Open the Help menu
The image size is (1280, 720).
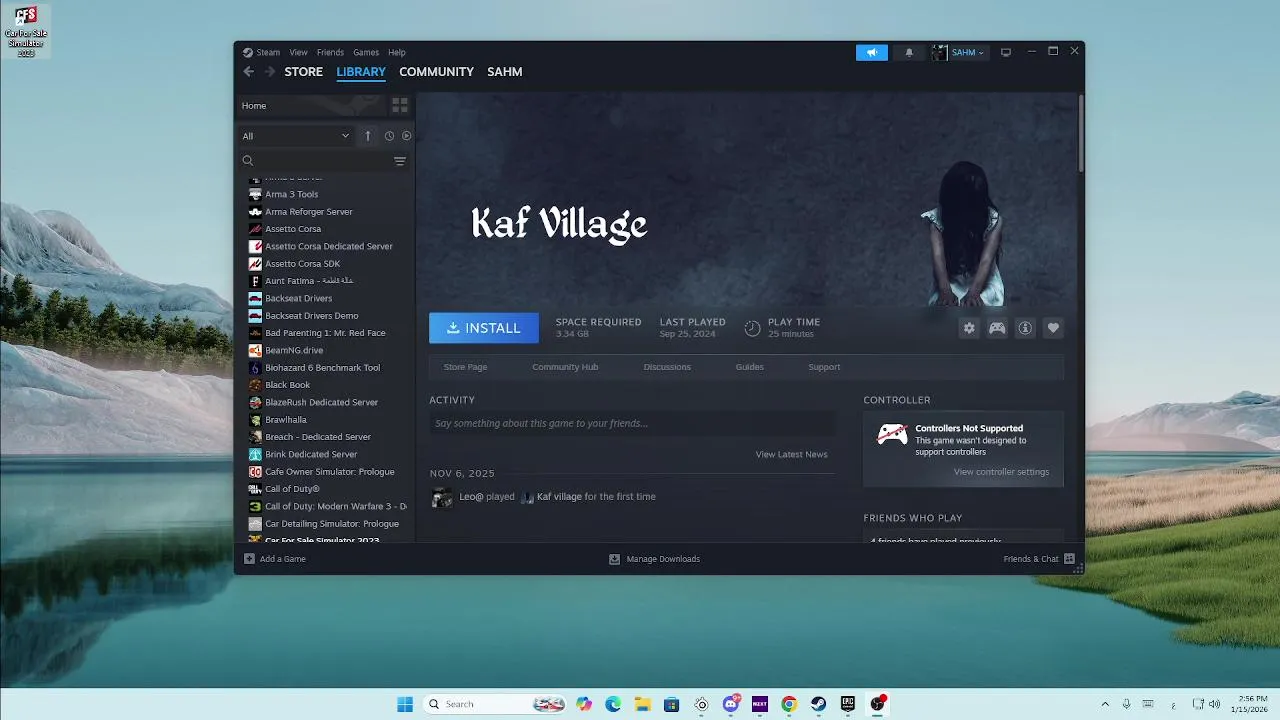pos(397,53)
